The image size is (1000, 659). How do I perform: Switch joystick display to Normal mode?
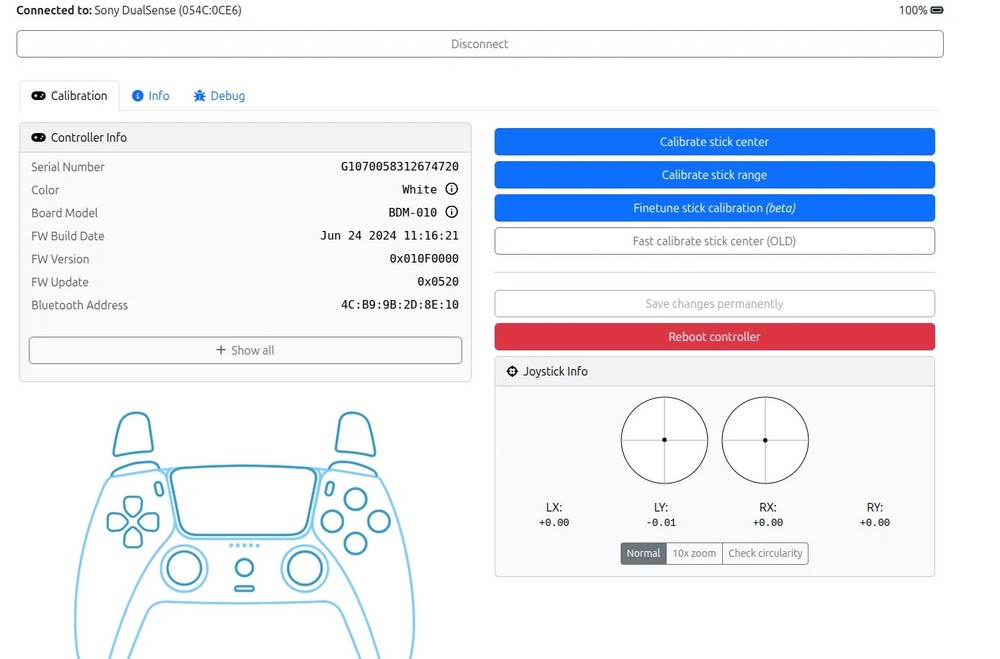(643, 552)
